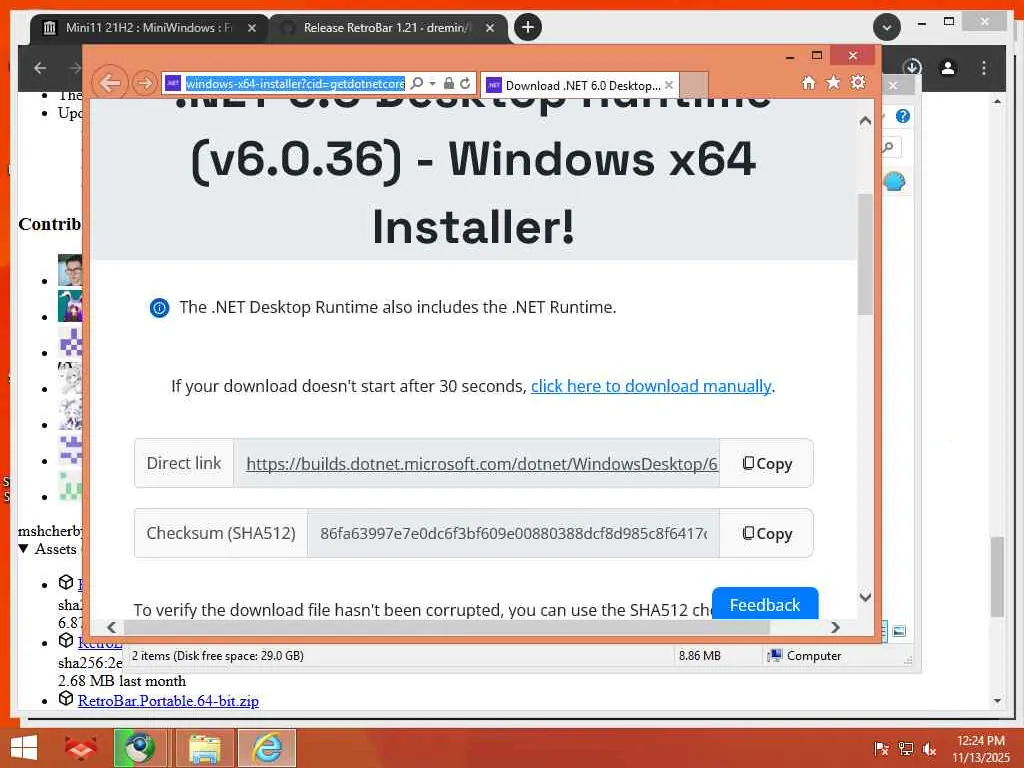
Task: Open the IE Tools gear menu
Action: point(857,82)
